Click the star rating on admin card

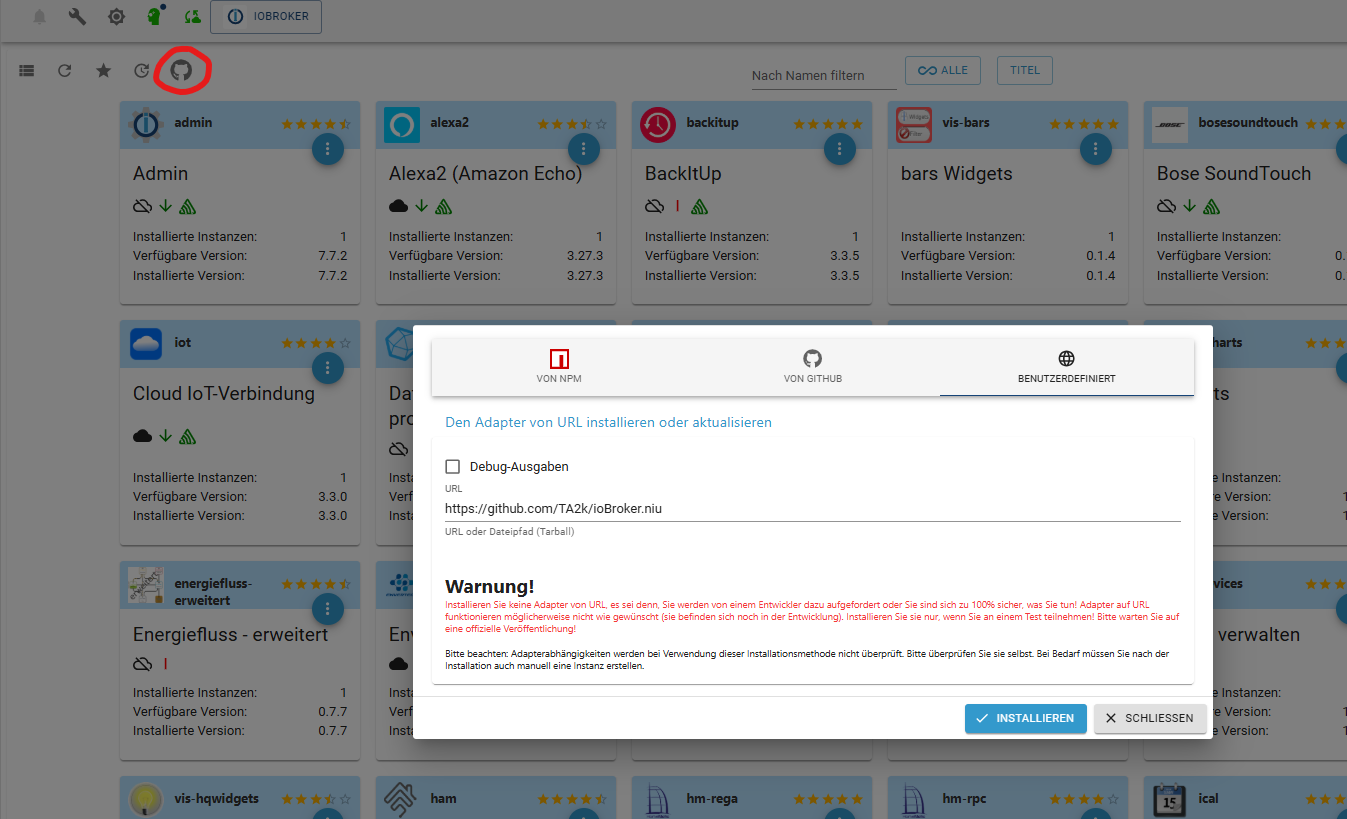(316, 124)
